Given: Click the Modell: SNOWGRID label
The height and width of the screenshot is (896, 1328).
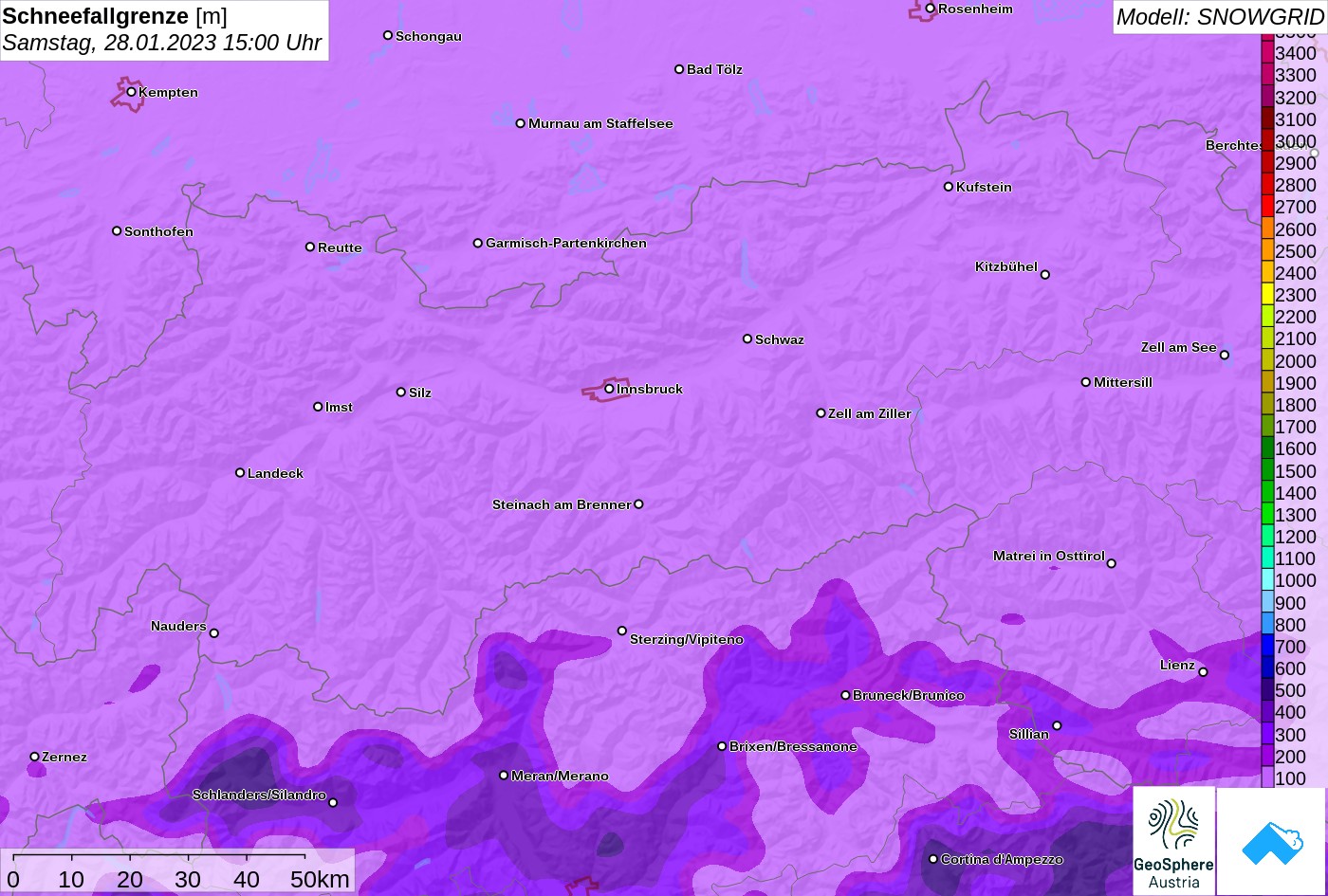Looking at the screenshot, I should [1220, 16].
